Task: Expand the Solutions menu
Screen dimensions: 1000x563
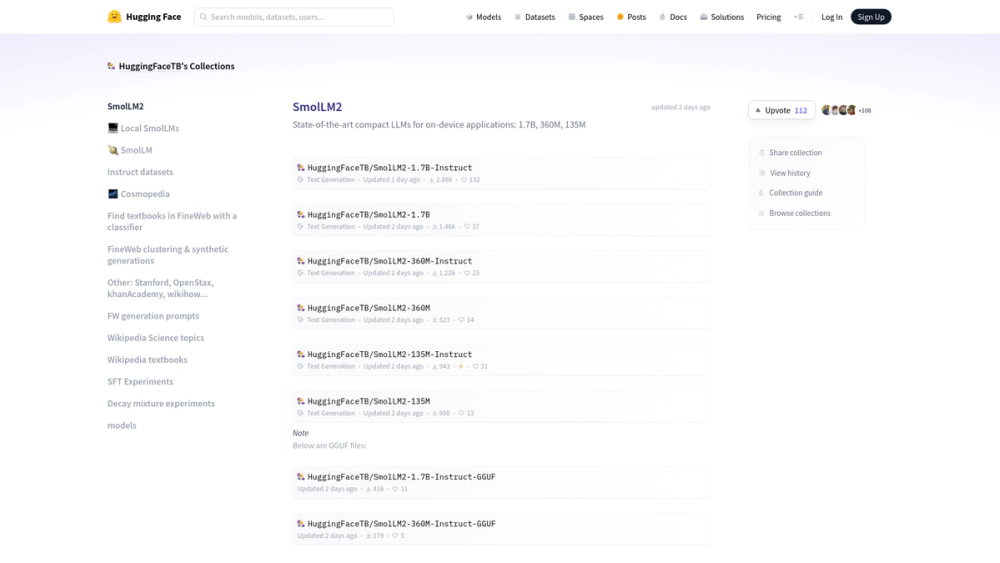Action: [x=722, y=17]
